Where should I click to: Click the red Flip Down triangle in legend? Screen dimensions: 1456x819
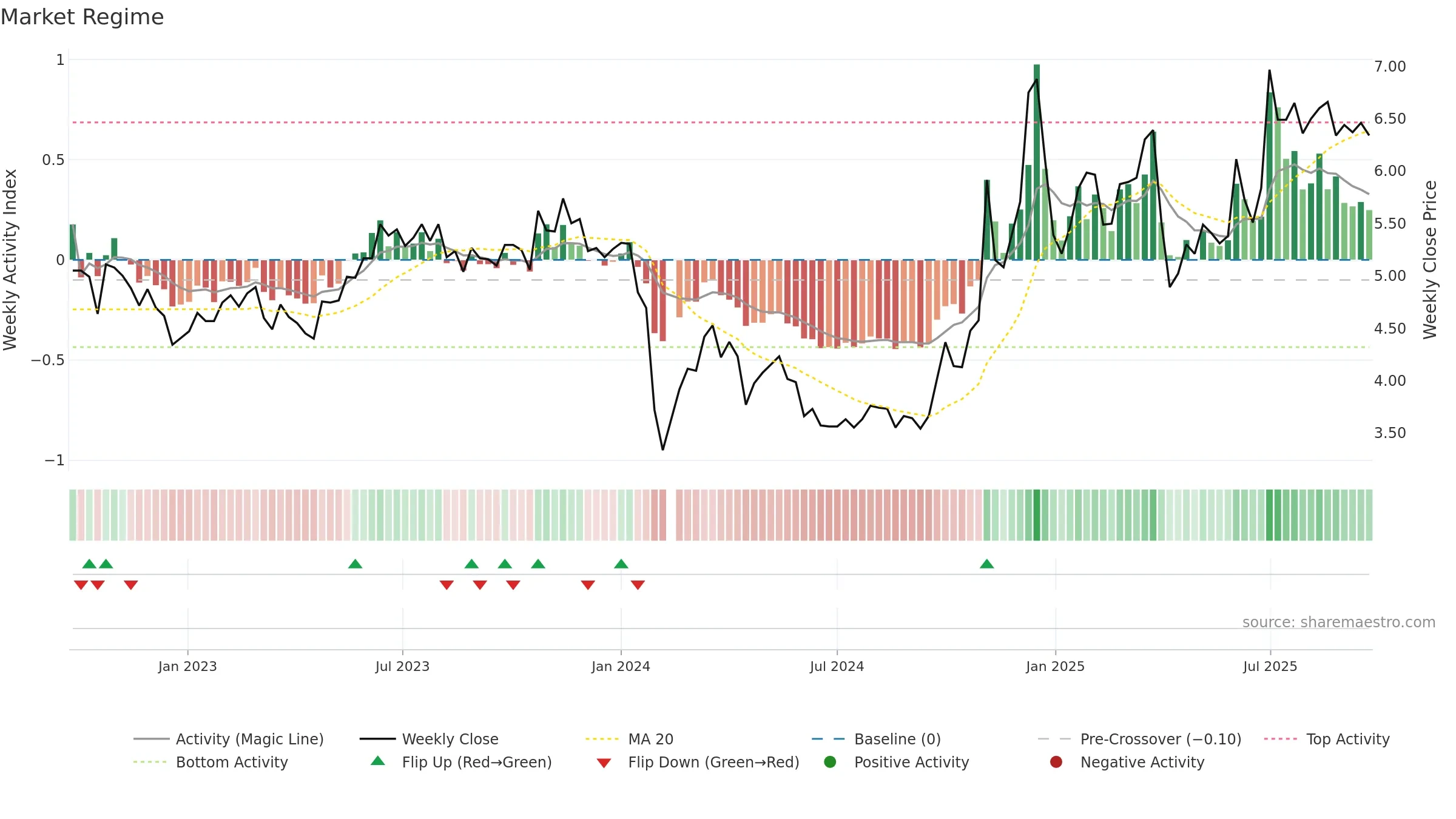(x=604, y=763)
